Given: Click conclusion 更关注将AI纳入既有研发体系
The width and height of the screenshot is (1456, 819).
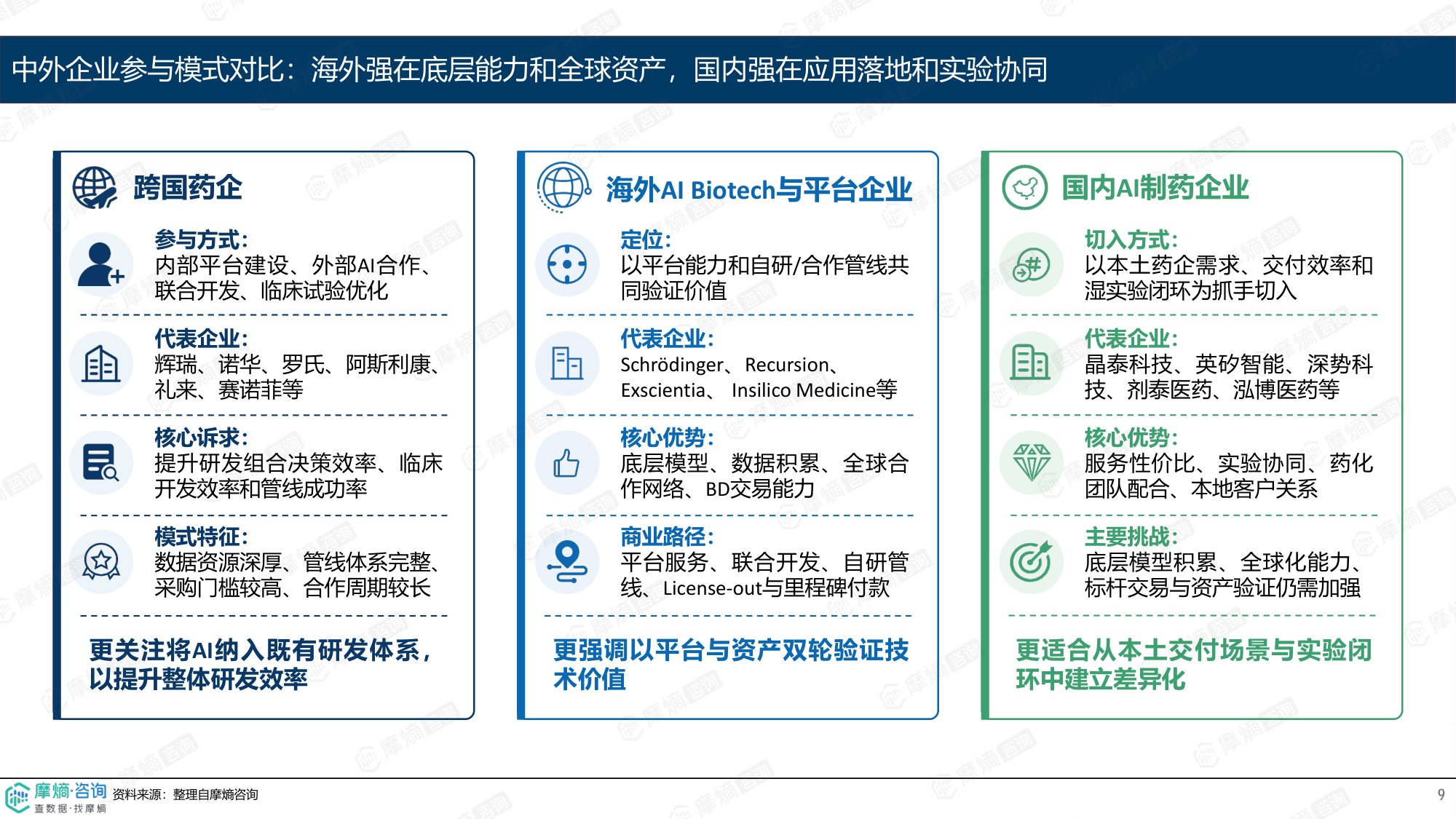Looking at the screenshot, I should 261,650.
